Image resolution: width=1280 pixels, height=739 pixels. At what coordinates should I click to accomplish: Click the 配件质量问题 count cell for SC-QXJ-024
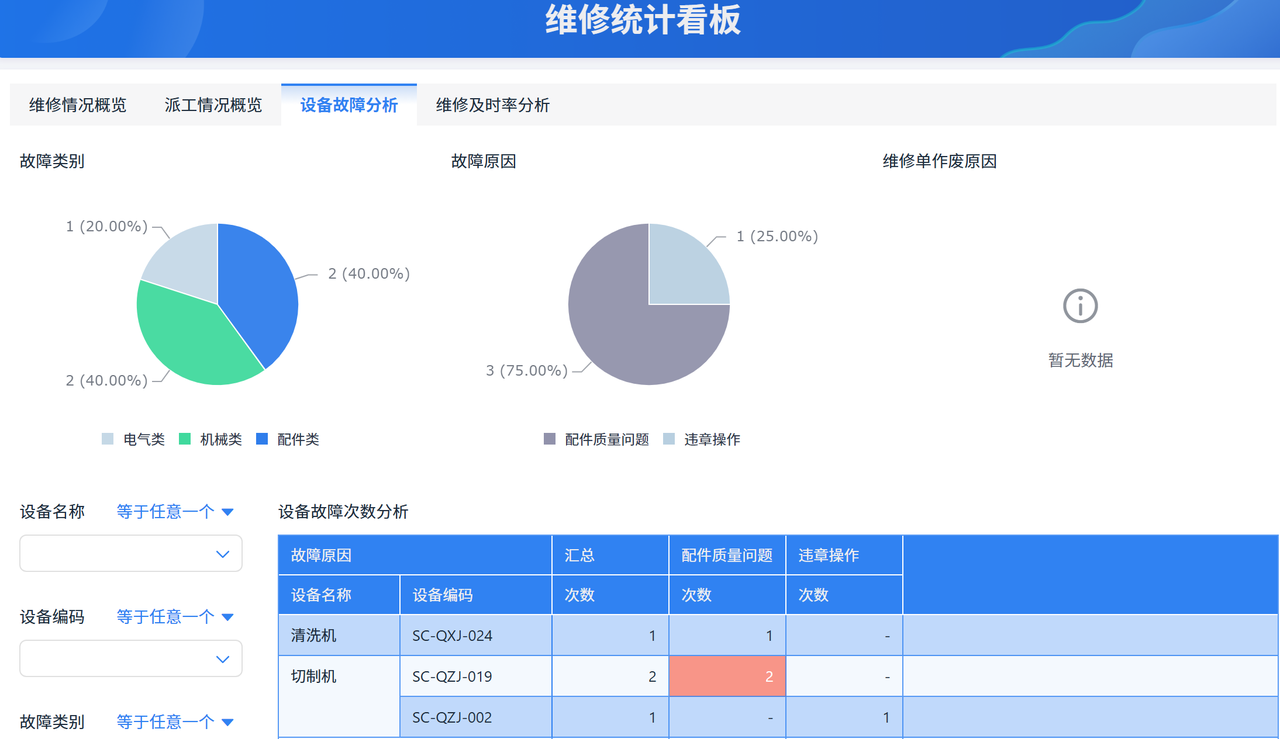coord(727,636)
